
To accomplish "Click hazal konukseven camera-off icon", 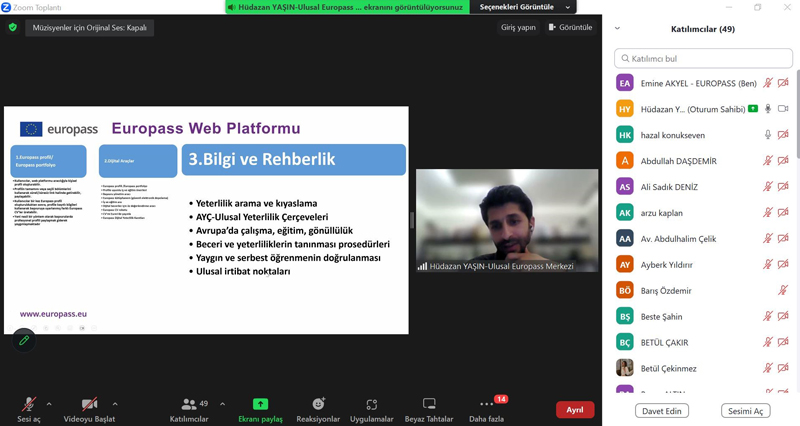I will pyautogui.click(x=783, y=135).
